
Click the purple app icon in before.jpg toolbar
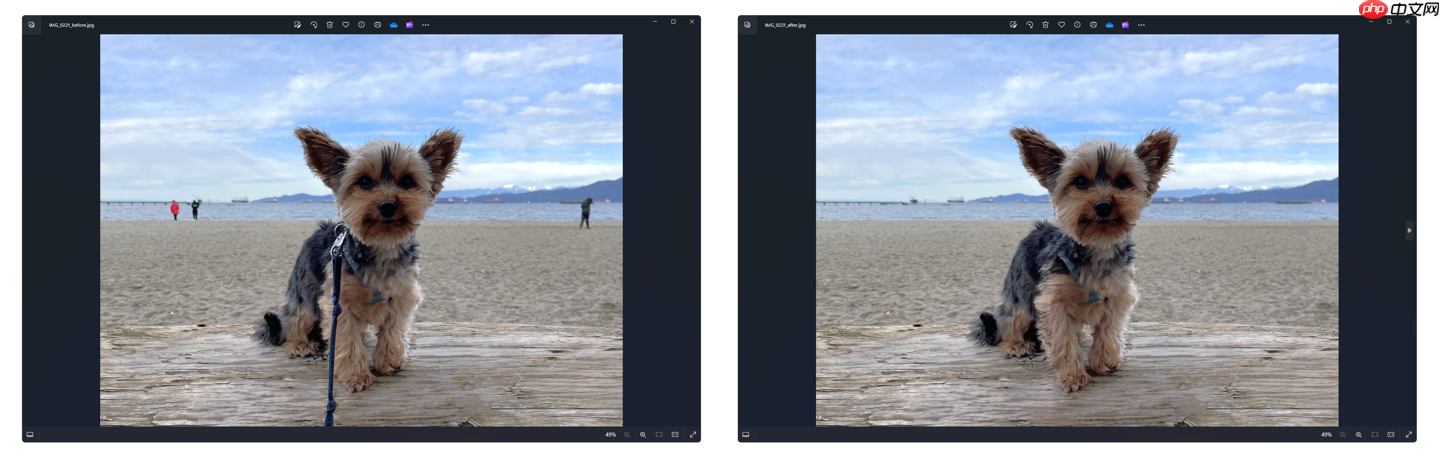tap(409, 25)
